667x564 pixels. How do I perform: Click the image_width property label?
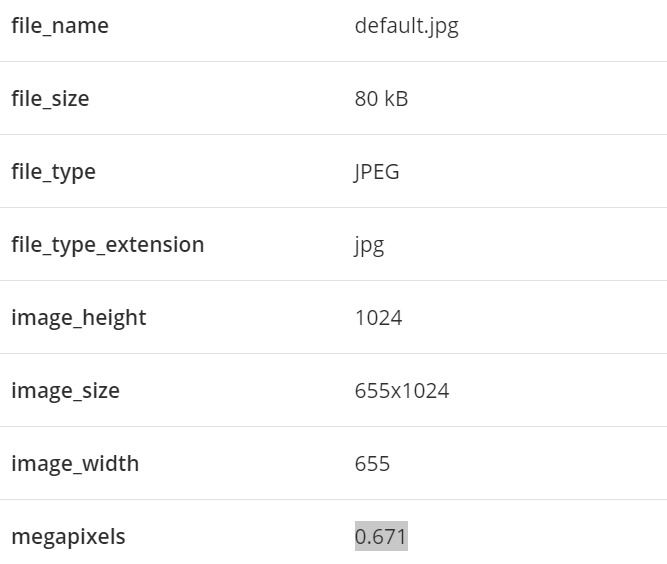75,464
